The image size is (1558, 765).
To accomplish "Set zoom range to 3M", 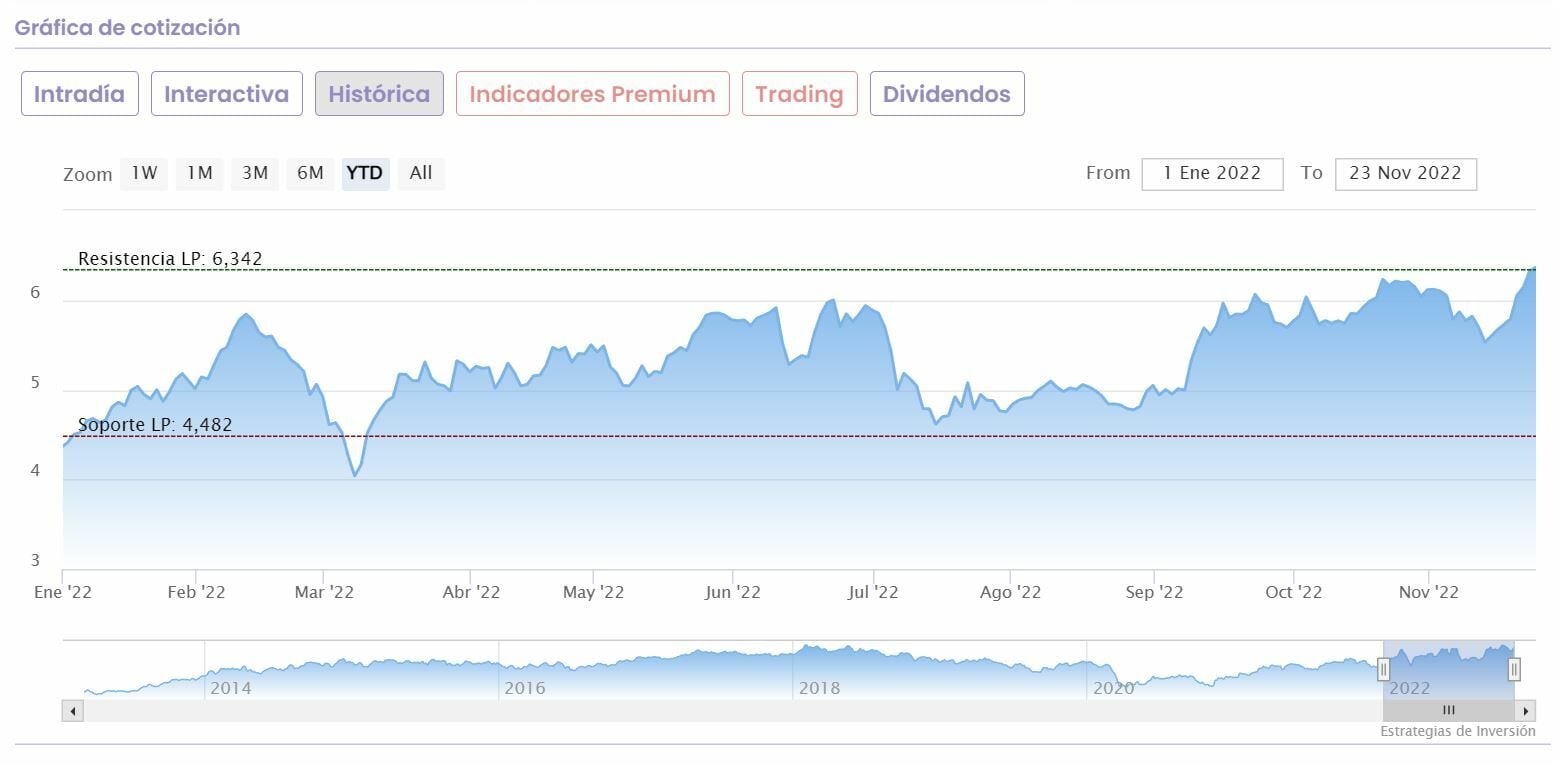I will [x=255, y=173].
